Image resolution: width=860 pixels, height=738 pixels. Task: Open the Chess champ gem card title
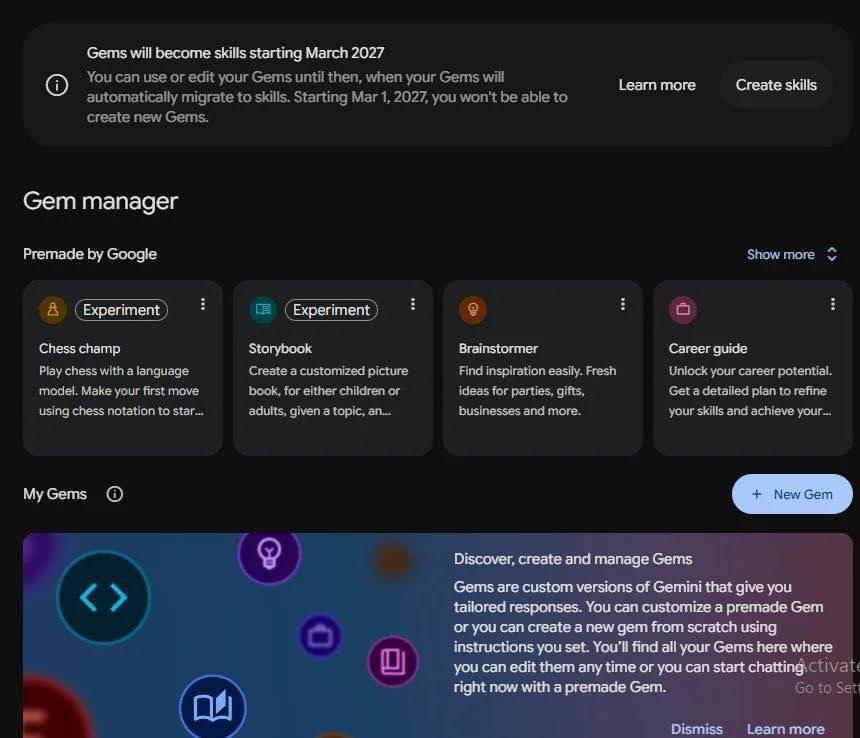80,349
